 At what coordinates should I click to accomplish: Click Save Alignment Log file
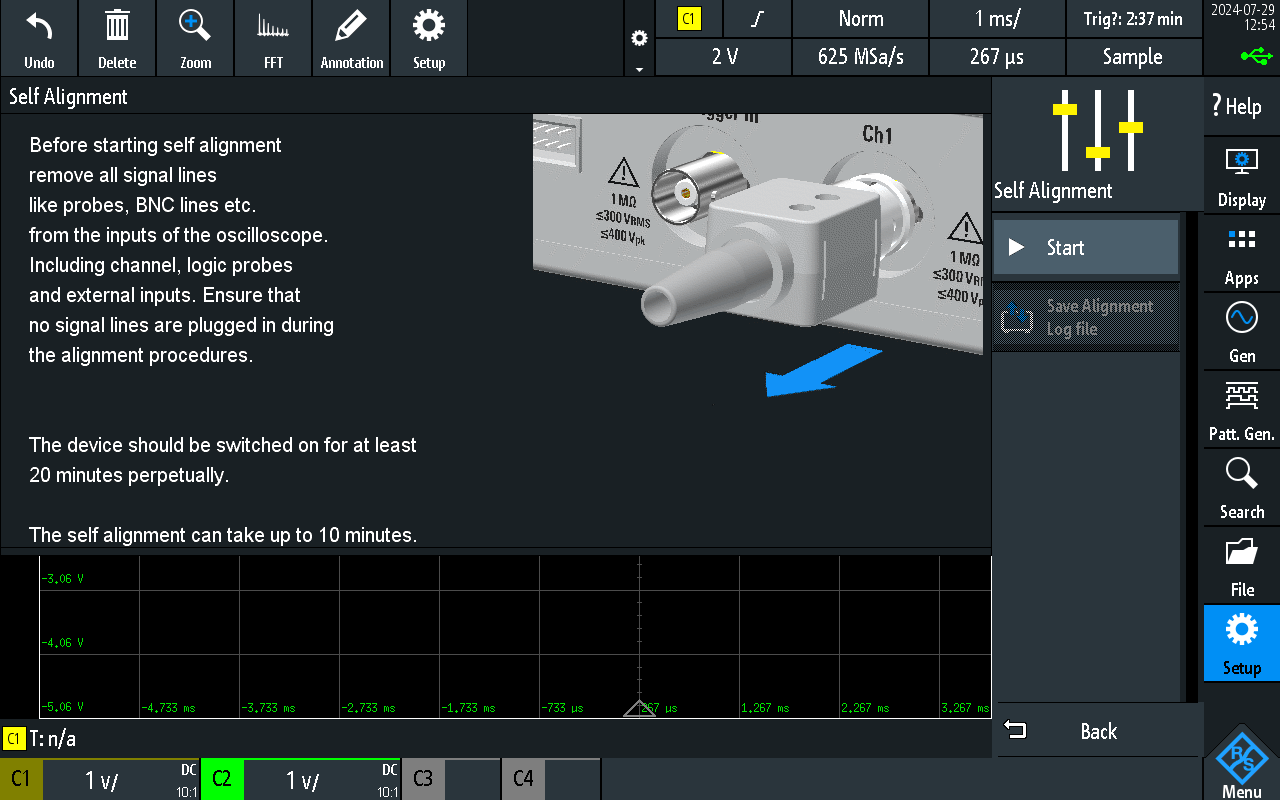pyautogui.click(x=1086, y=318)
